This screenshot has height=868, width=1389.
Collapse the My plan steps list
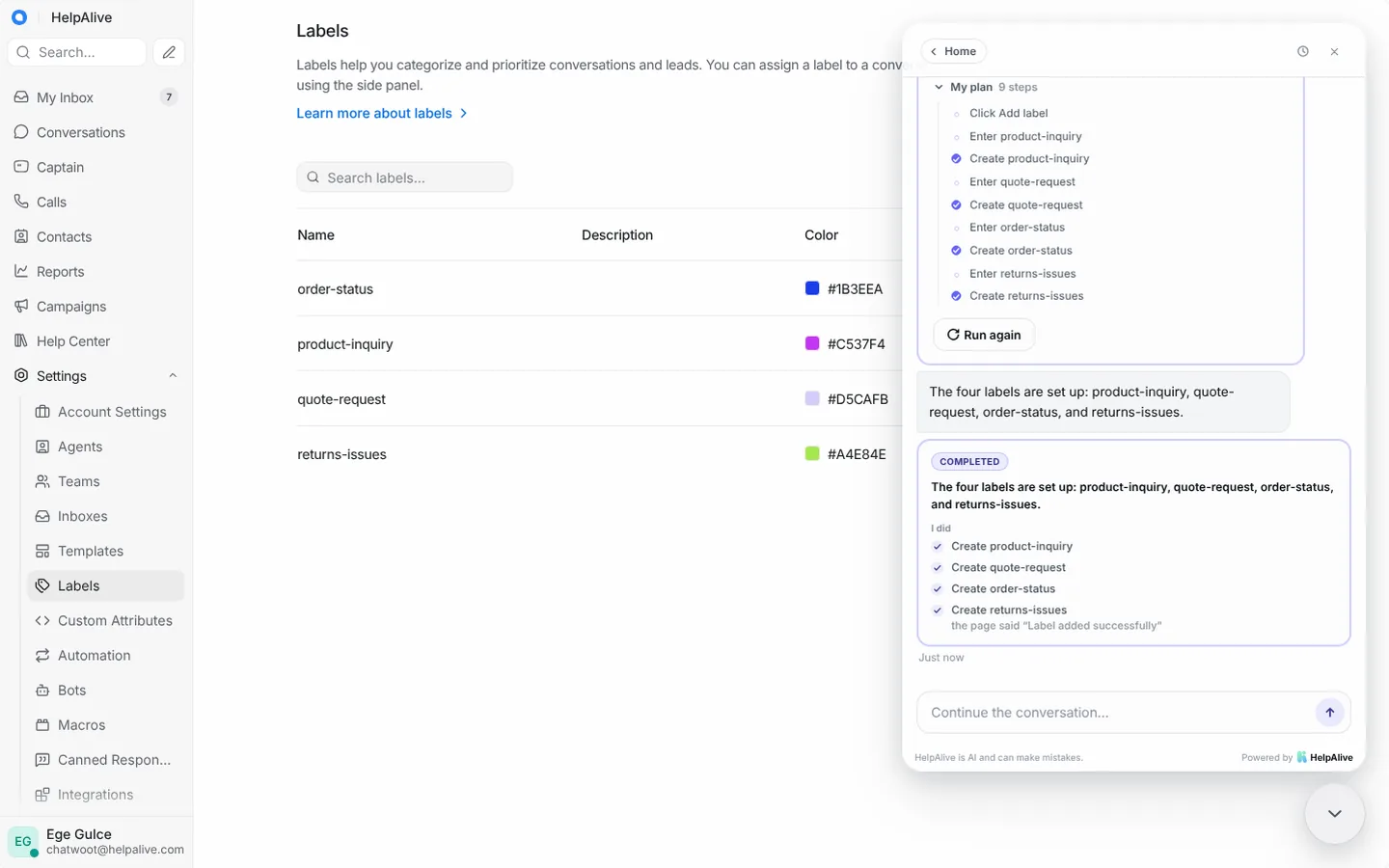coord(939,87)
